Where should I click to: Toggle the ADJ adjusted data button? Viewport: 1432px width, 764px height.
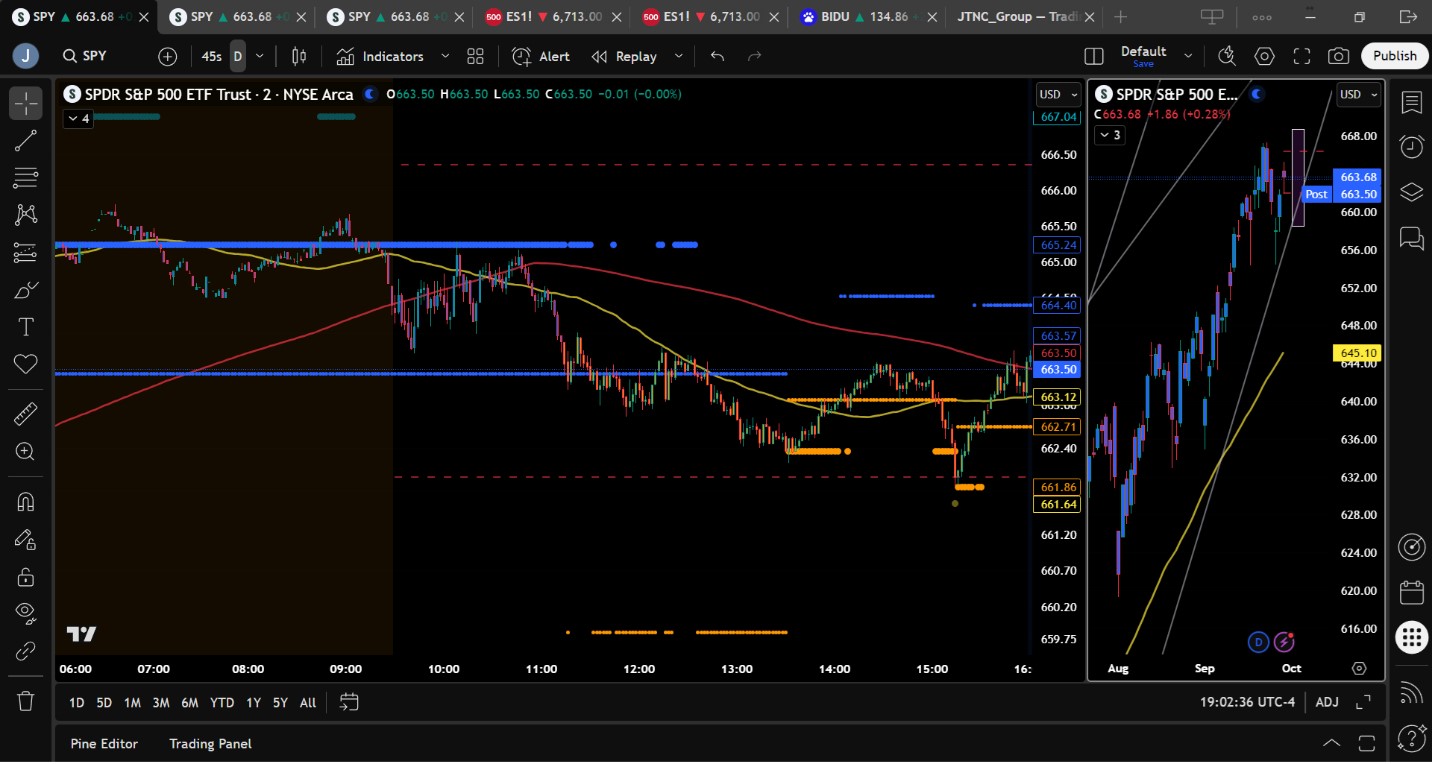point(1327,702)
